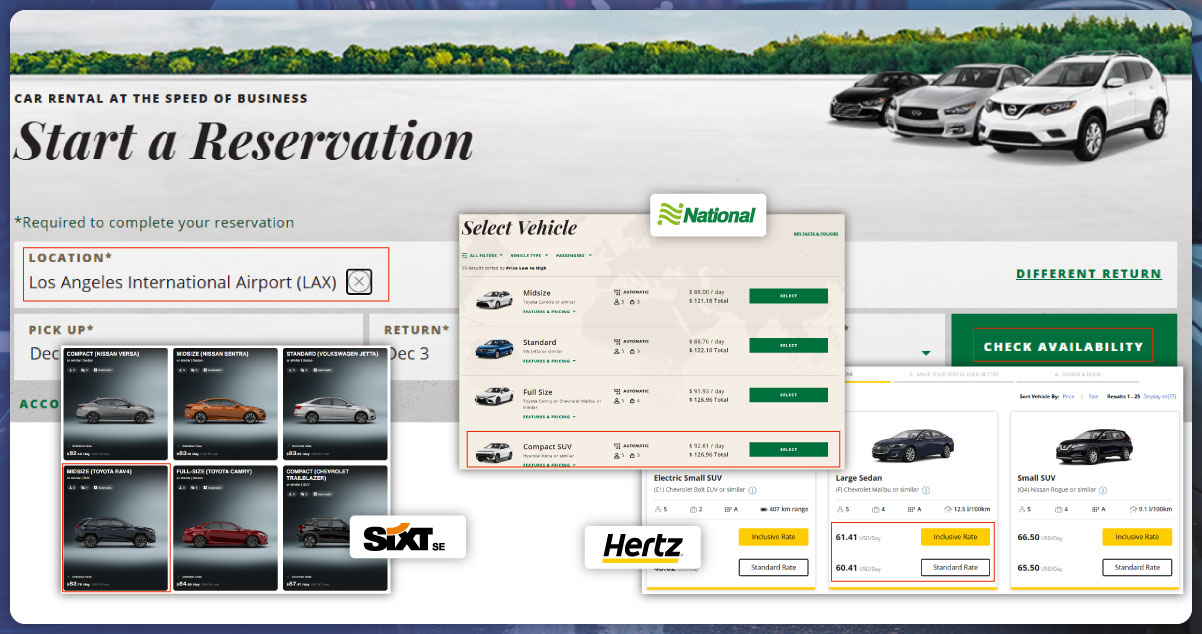The height and width of the screenshot is (634, 1202).
Task: Open KEY FACTS & POLICIES link
Action: click(x=815, y=233)
